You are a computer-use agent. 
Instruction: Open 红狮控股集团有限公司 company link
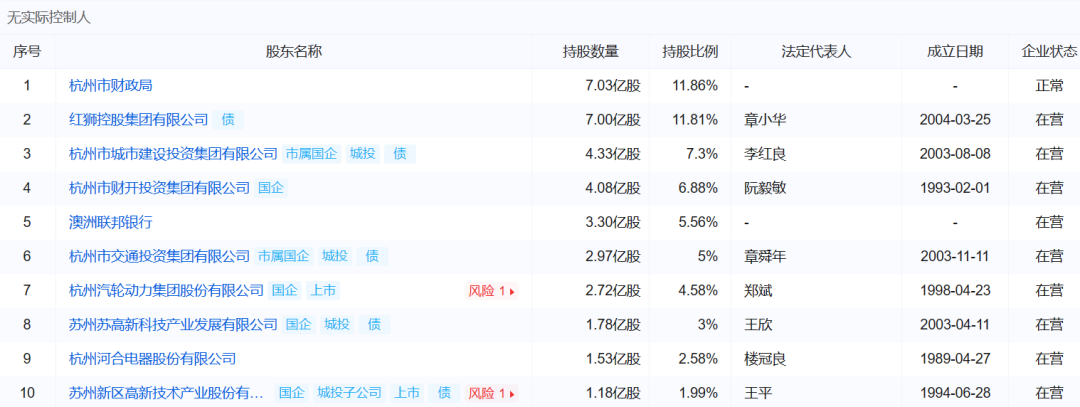(138, 120)
